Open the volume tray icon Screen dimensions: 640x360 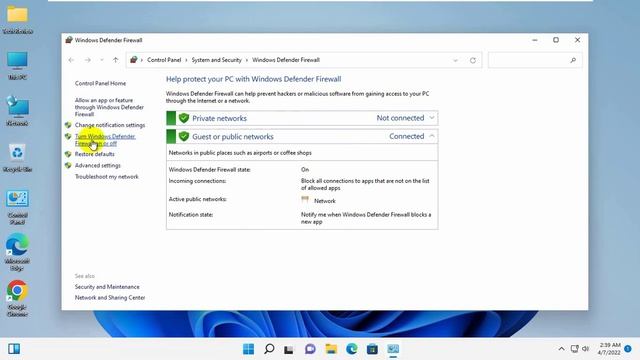pyautogui.click(x=585, y=349)
